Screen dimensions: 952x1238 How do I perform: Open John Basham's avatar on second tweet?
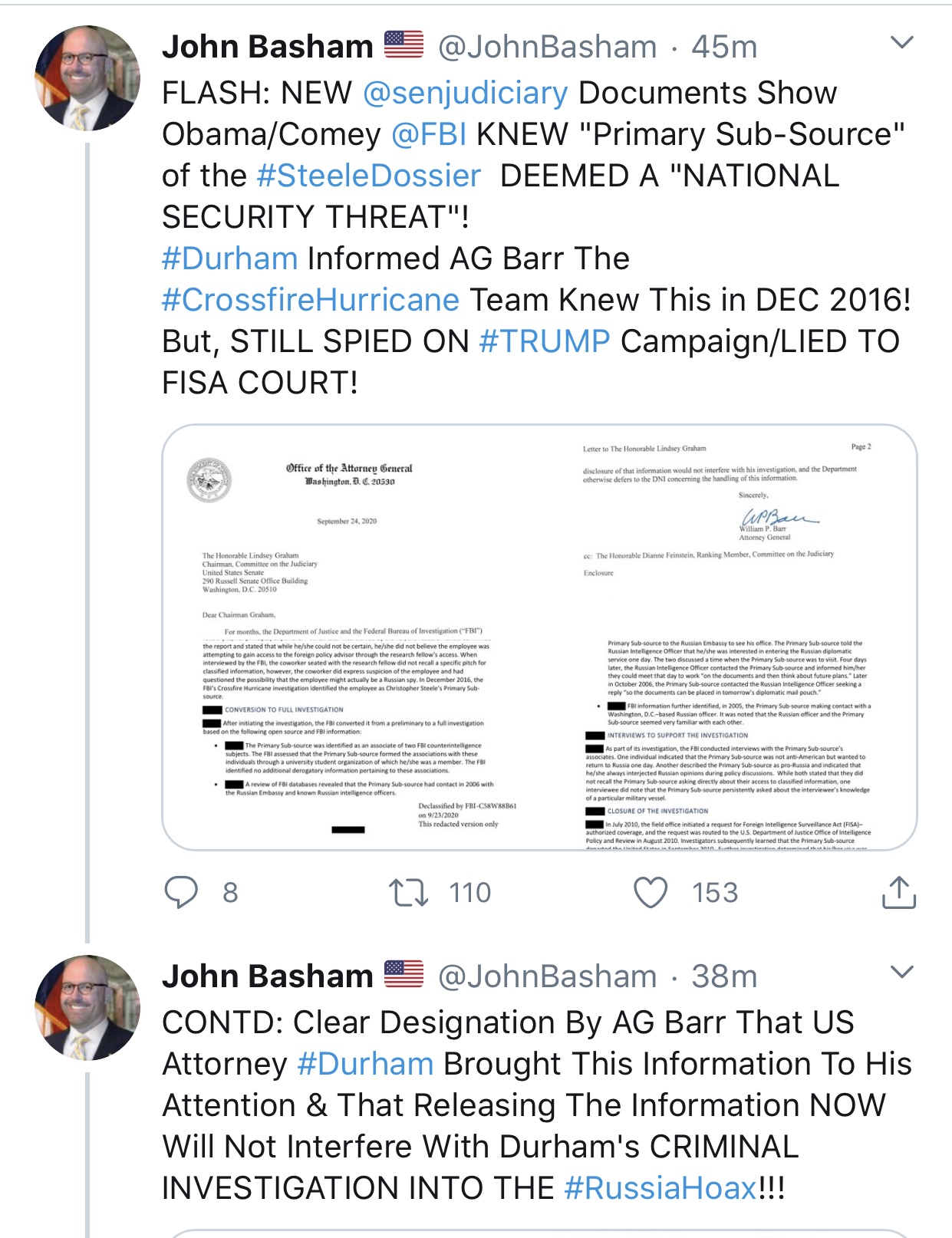pyautogui.click(x=87, y=1007)
